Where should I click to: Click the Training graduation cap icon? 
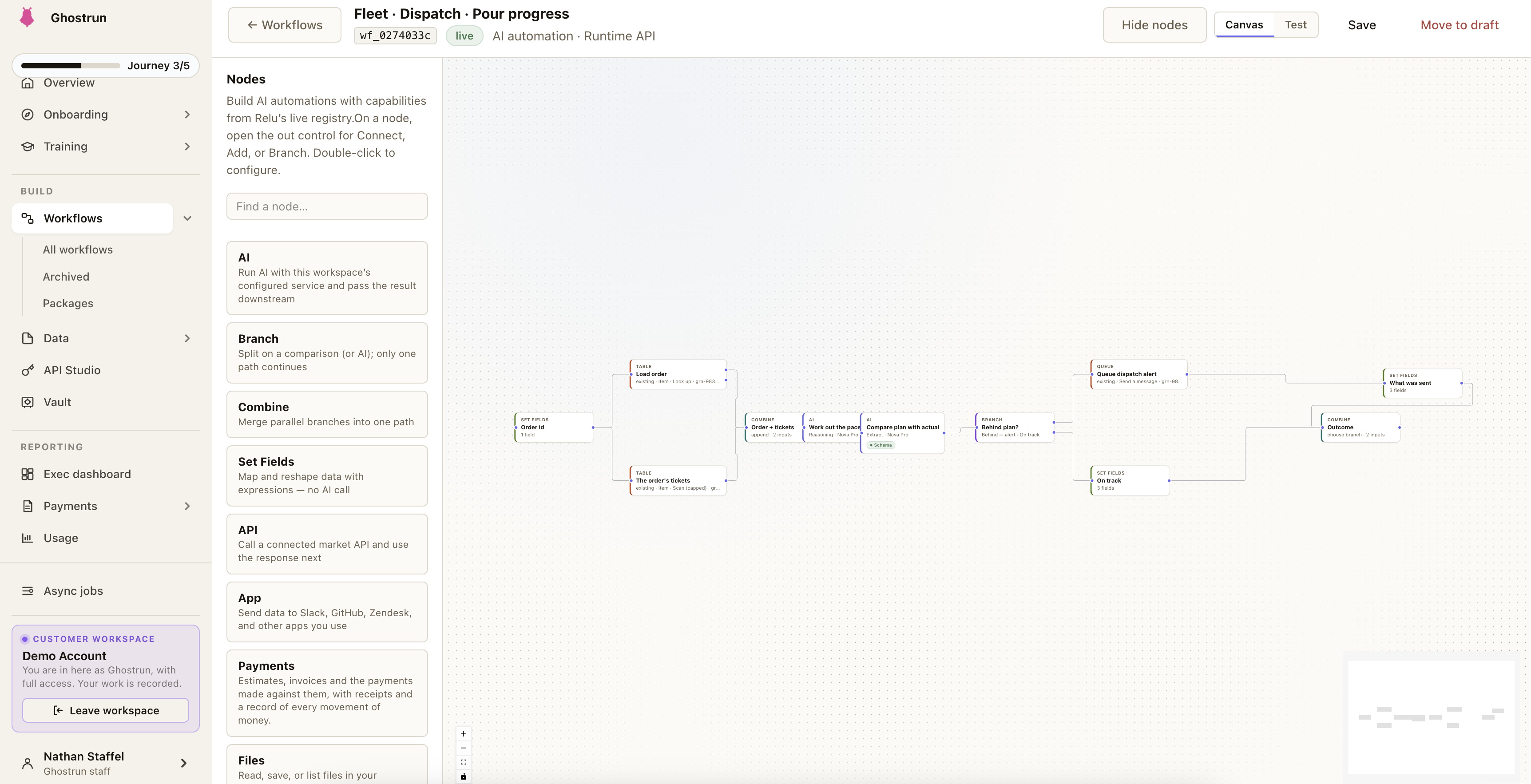[x=28, y=146]
